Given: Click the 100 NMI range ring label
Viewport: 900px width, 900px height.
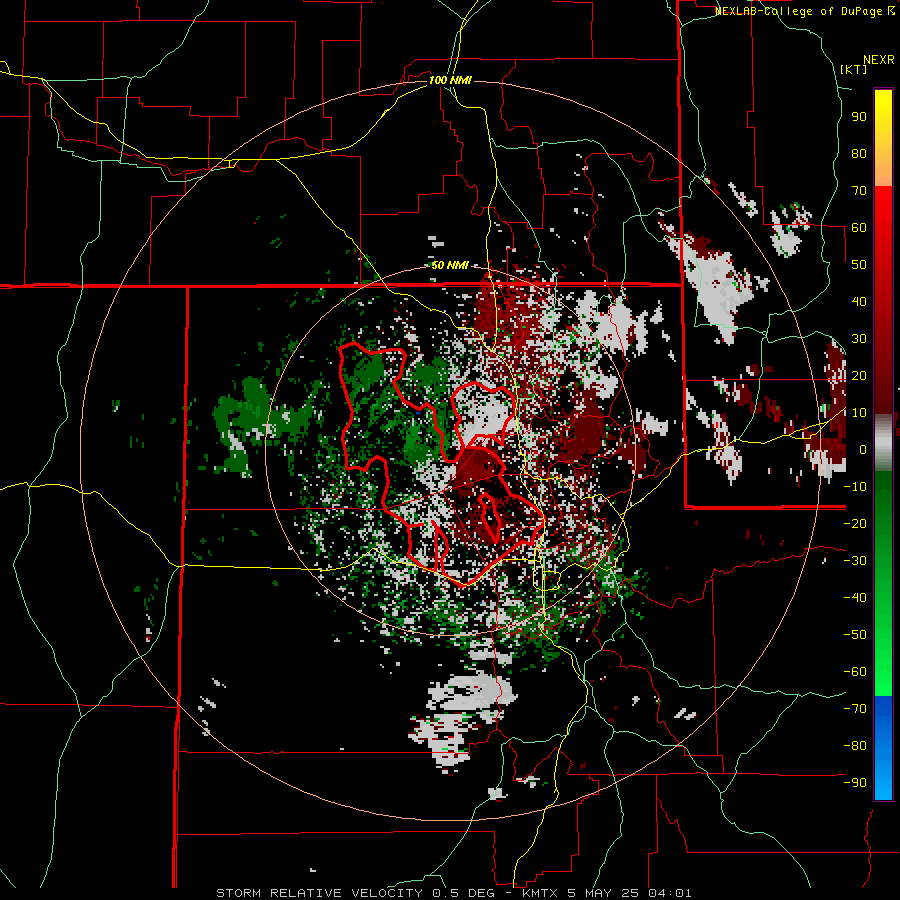Looking at the screenshot, I should [450, 80].
